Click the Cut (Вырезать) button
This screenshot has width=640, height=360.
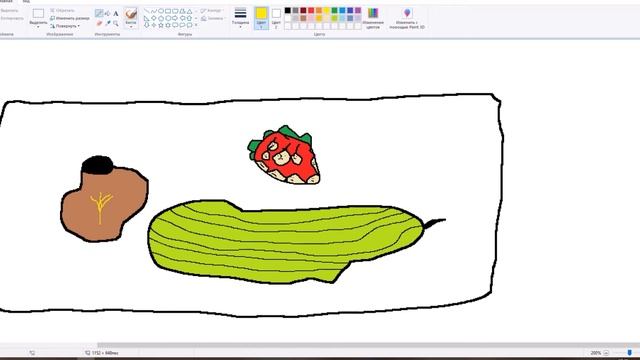pyautogui.click(x=9, y=11)
